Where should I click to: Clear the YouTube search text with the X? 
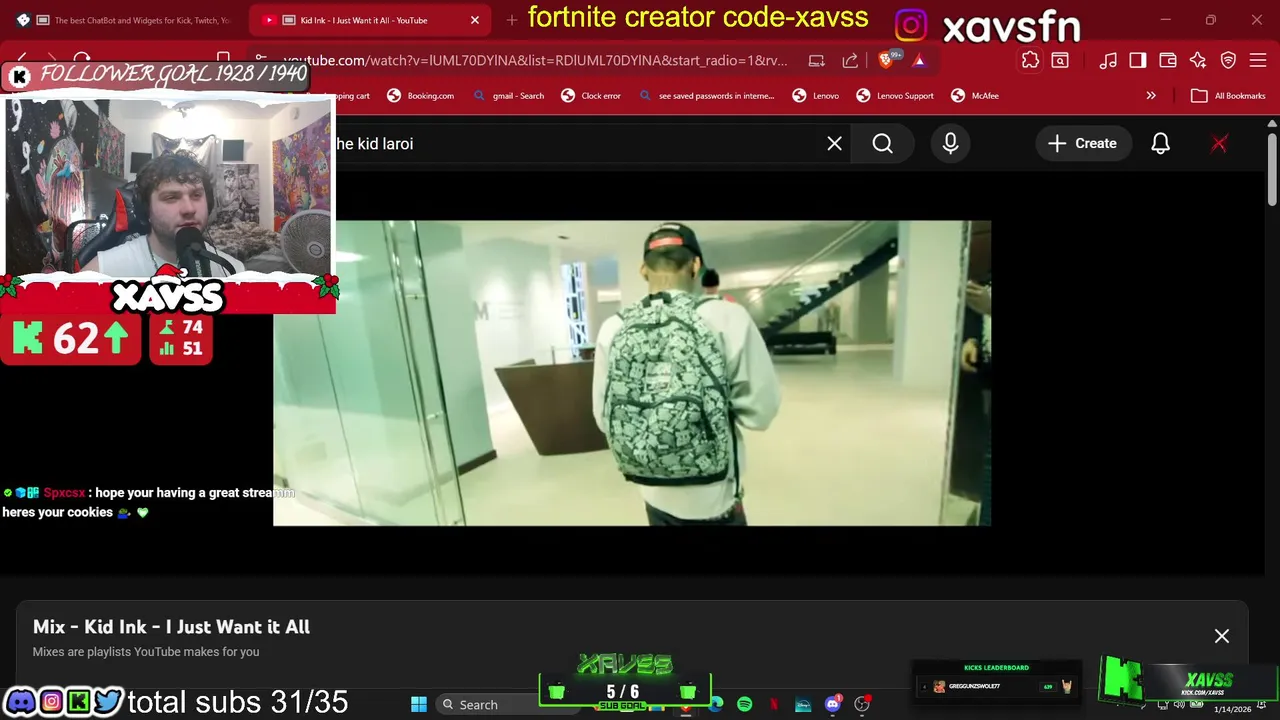tap(834, 144)
